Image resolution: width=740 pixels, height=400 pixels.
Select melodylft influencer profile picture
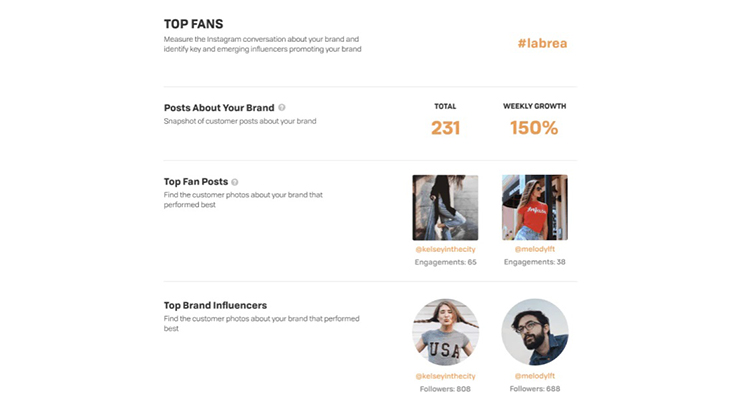(x=535, y=332)
